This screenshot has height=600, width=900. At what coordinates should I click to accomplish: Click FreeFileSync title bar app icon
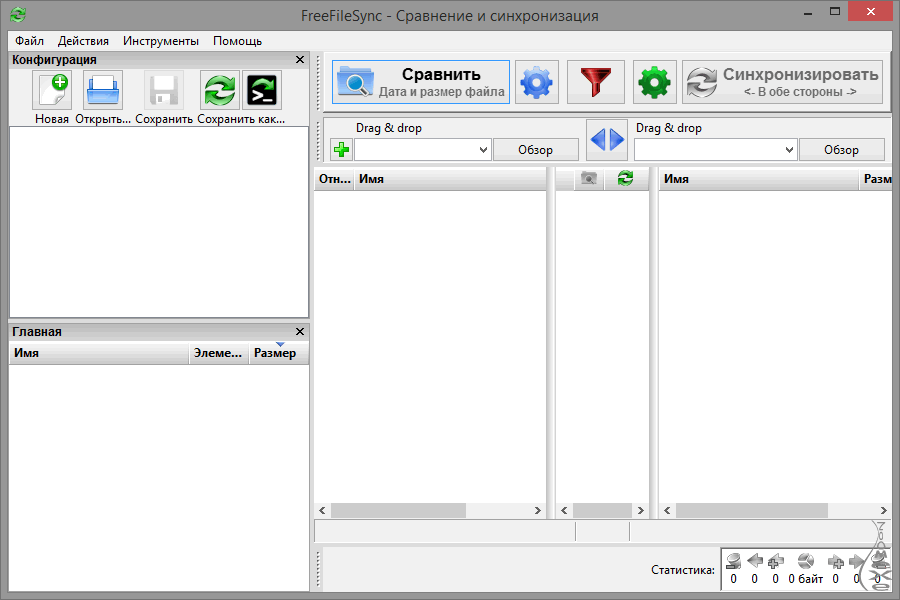18,14
